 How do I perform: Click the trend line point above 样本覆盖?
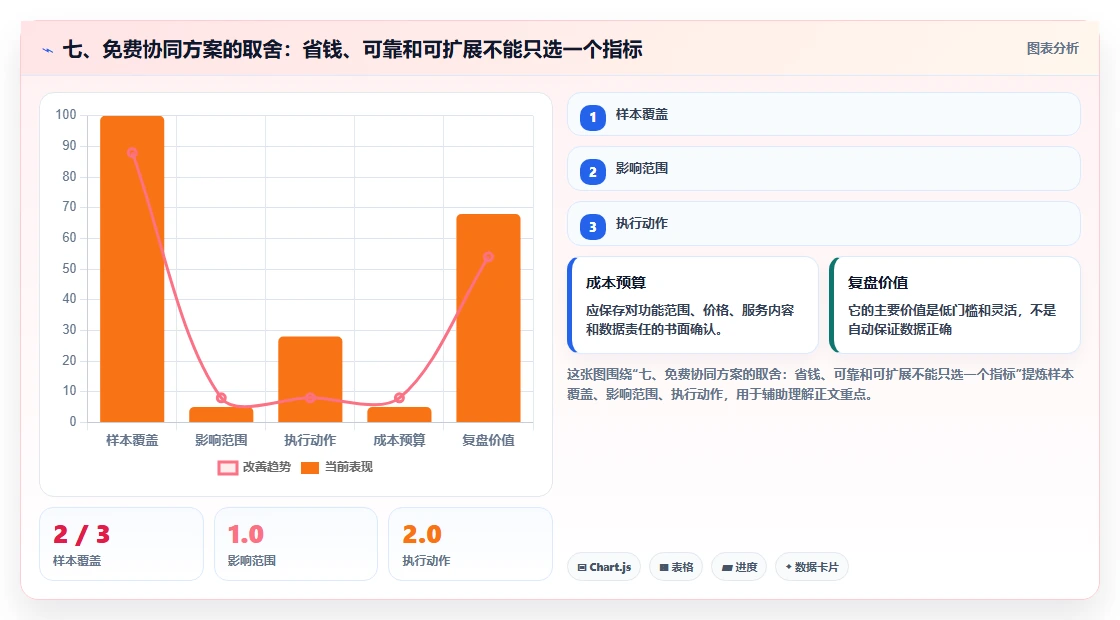[x=132, y=153]
